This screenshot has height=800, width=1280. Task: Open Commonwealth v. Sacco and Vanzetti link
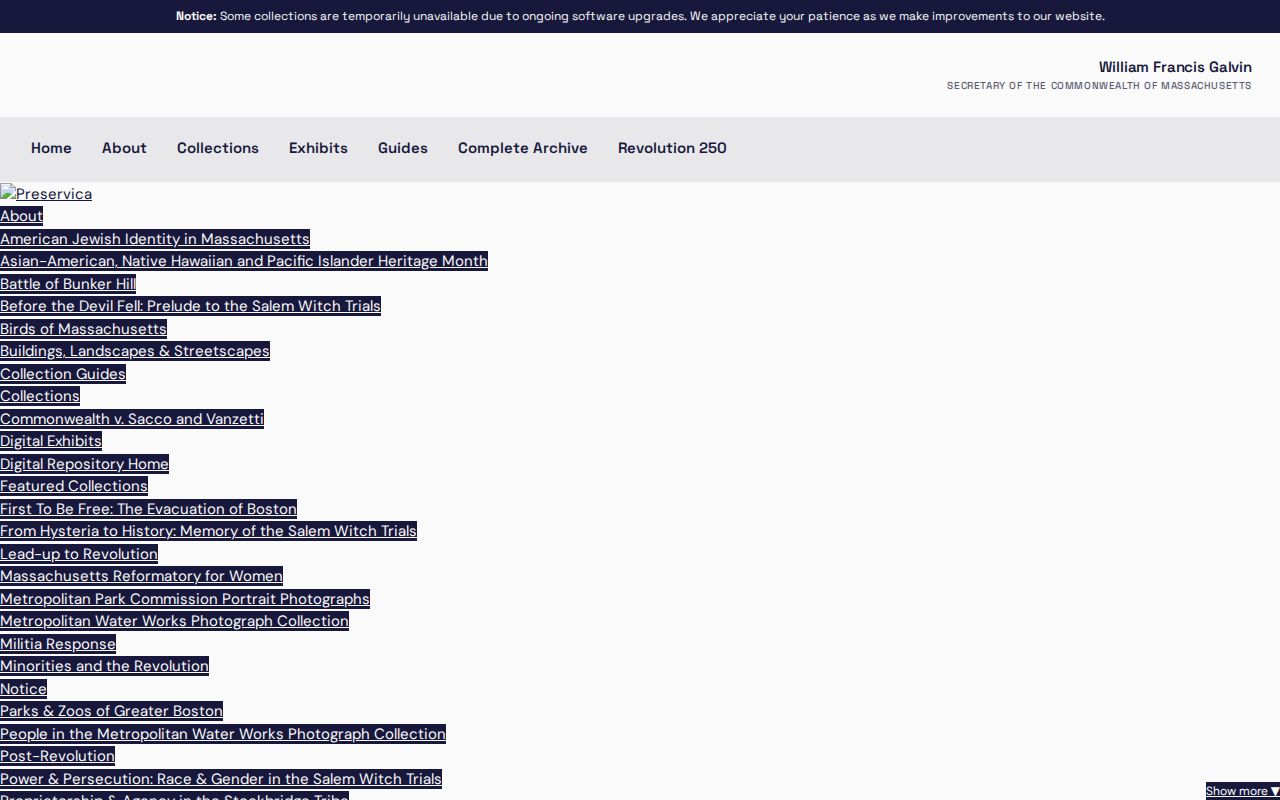(x=132, y=419)
